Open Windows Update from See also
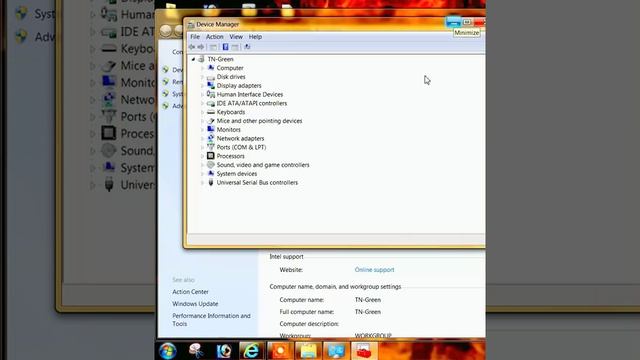The image size is (640, 360). [x=195, y=304]
